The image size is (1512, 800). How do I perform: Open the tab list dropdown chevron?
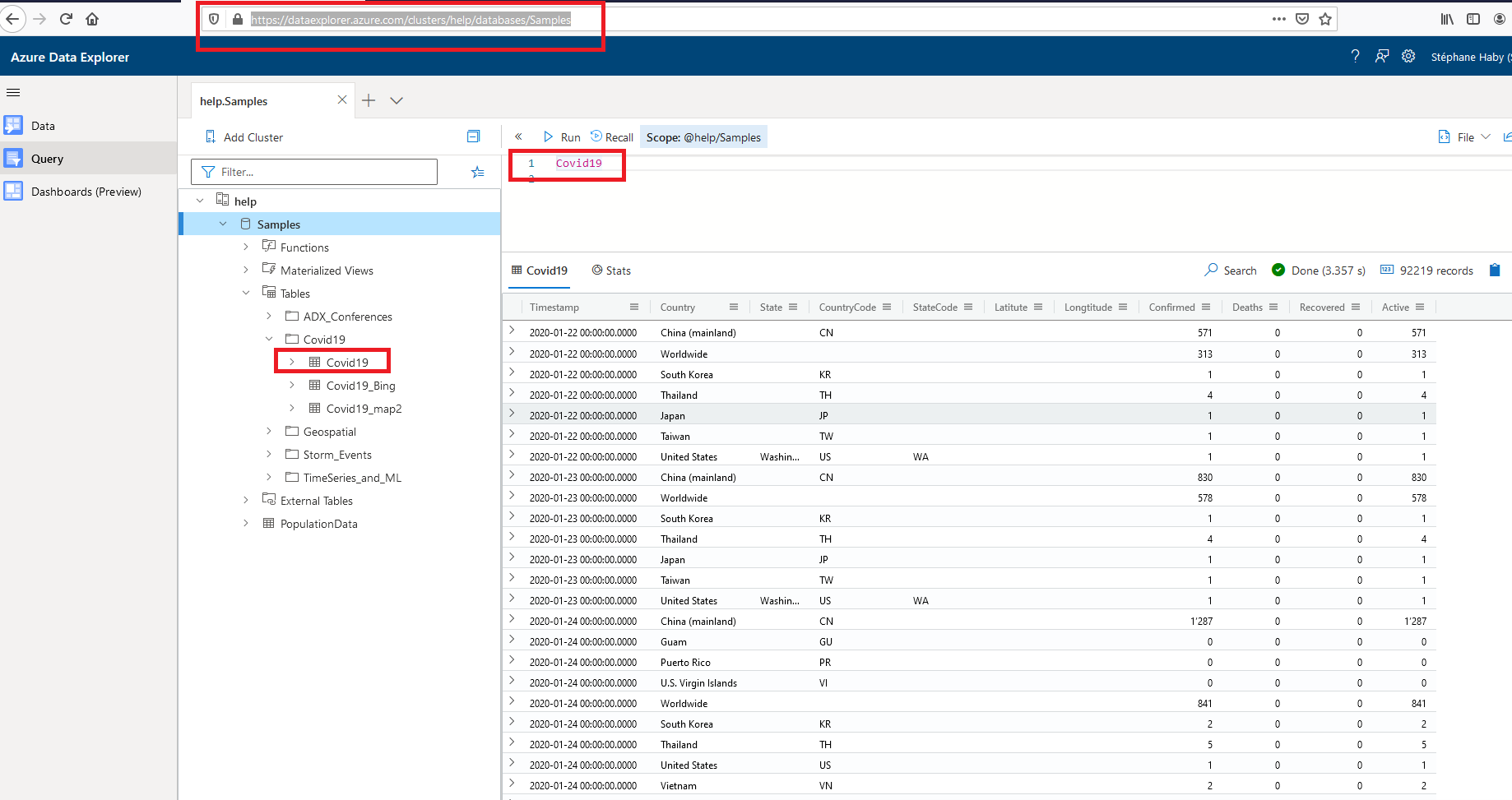tap(397, 100)
